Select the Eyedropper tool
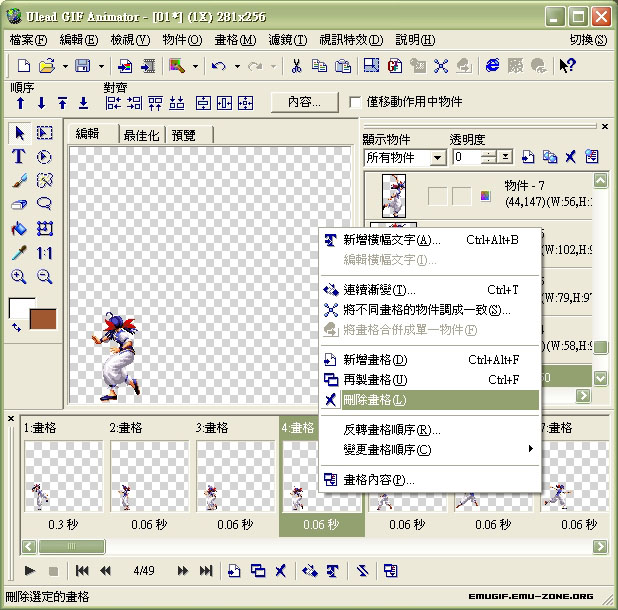 (19, 253)
